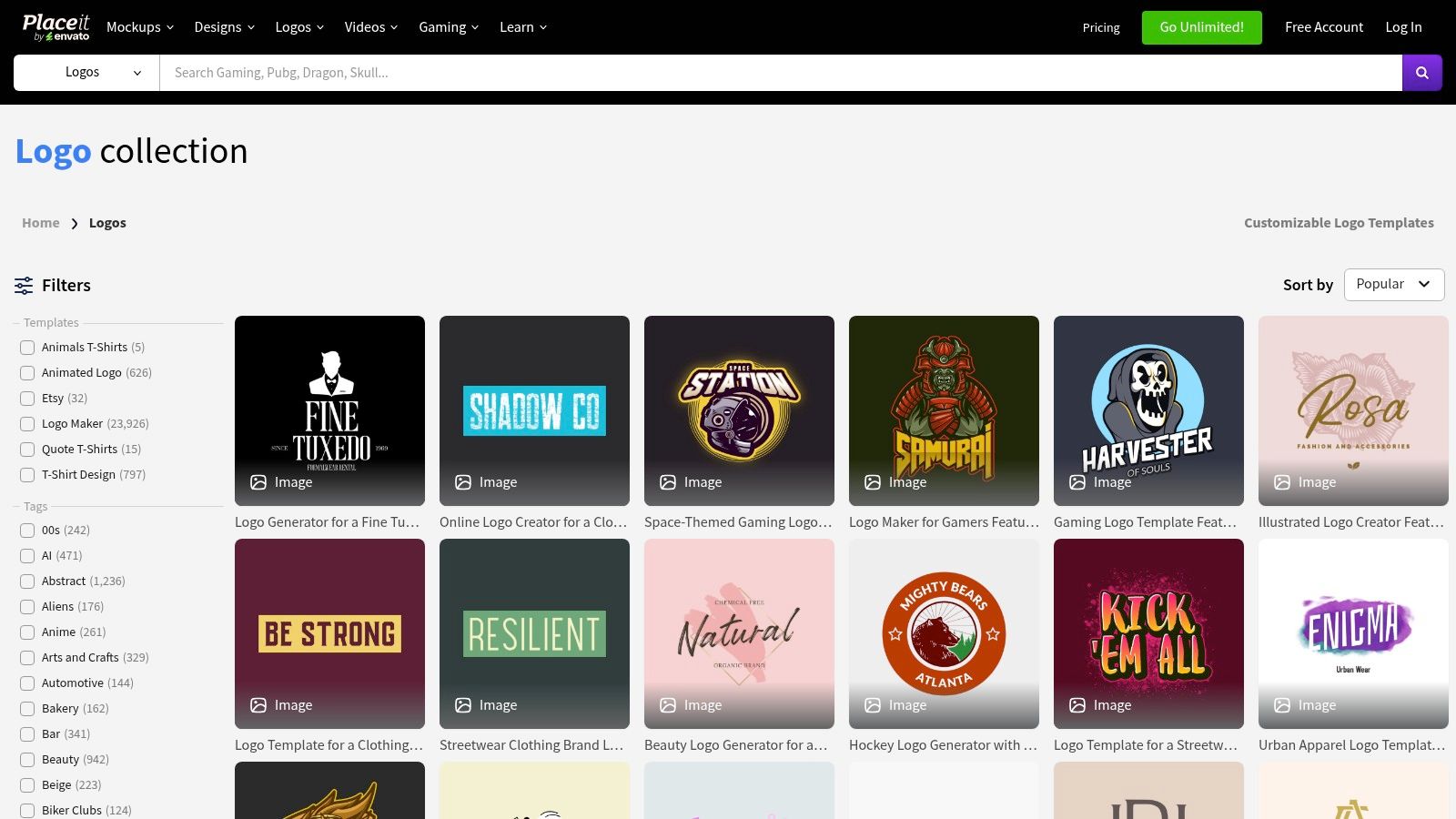Click the search input field
The height and width of the screenshot is (819, 1456).
(781, 73)
